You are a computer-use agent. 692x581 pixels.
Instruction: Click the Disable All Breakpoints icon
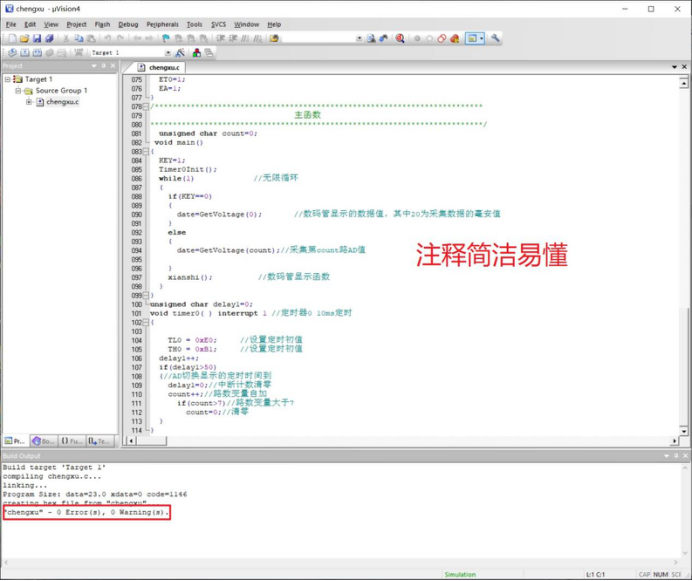(442, 38)
